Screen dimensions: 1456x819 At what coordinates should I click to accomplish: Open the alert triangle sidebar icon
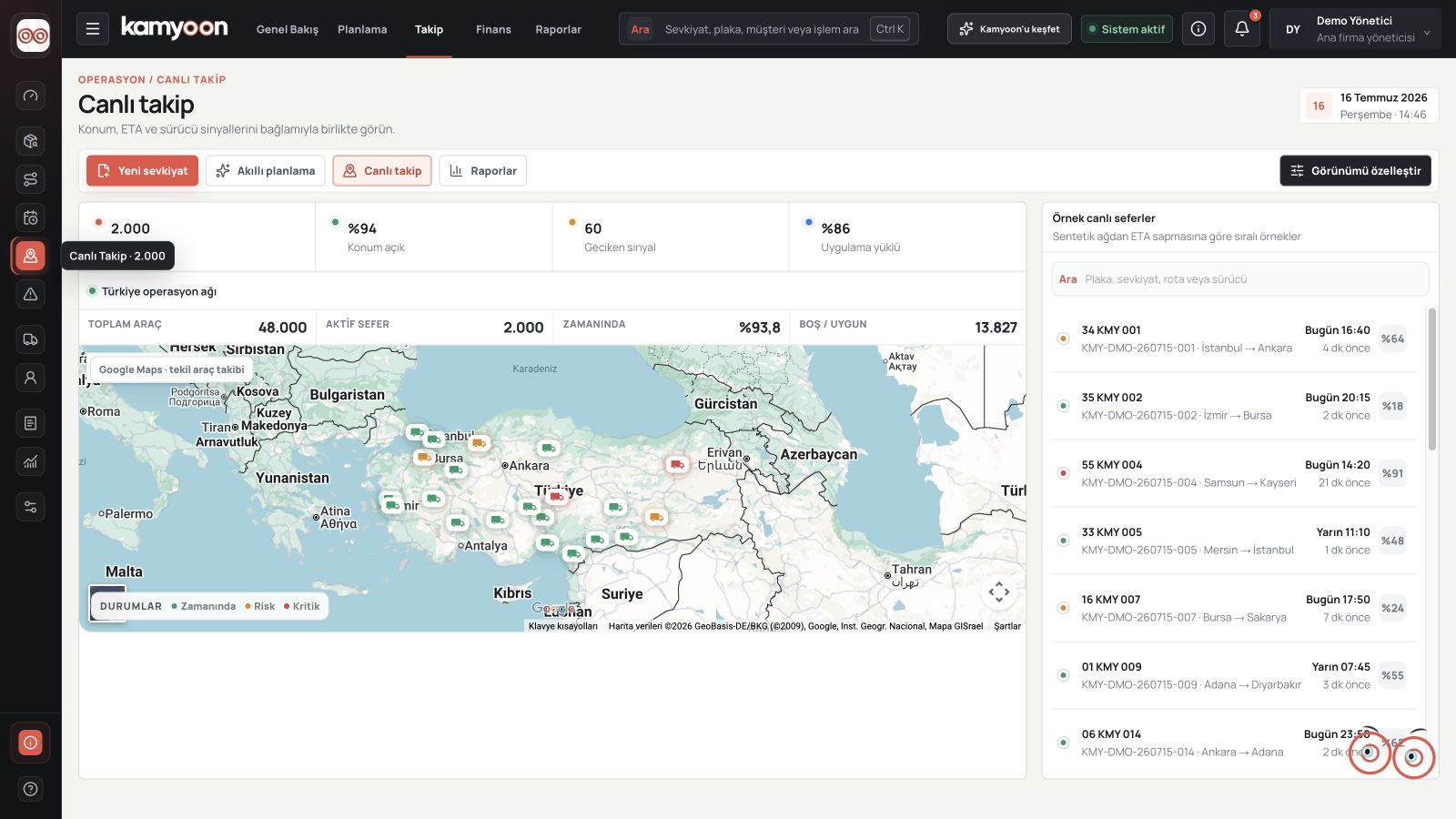pos(30,294)
